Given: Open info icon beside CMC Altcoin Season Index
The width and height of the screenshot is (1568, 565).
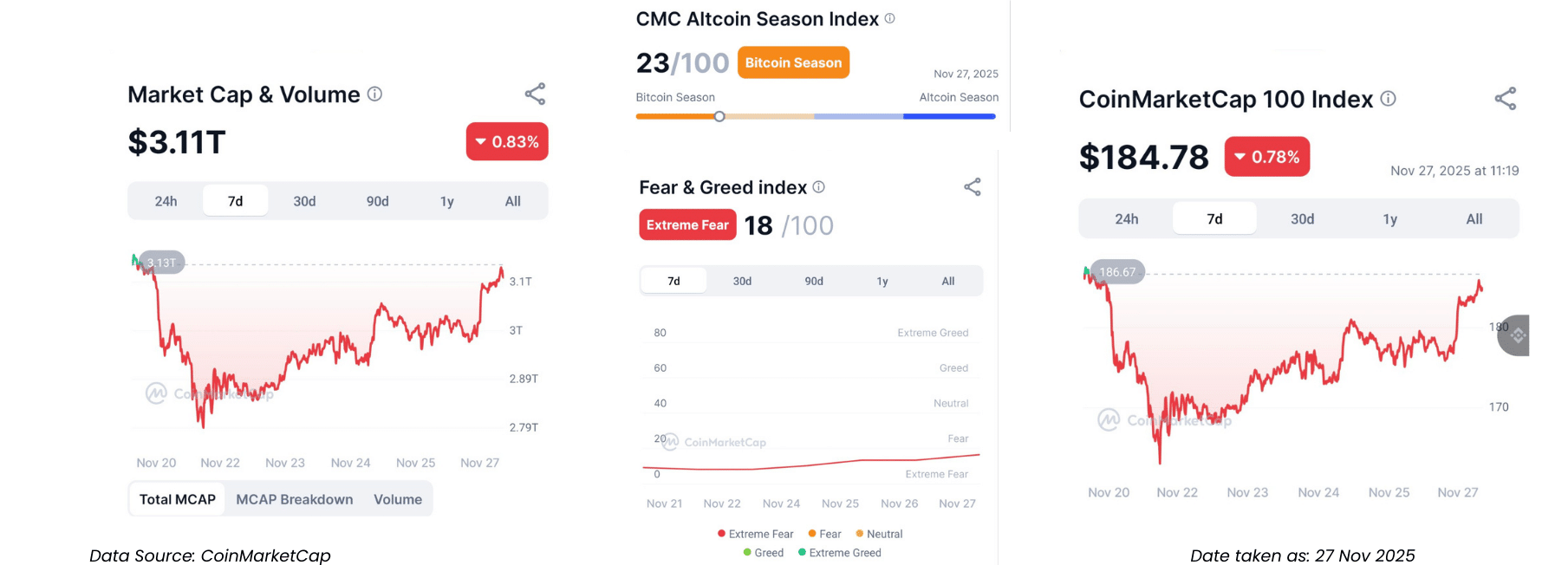Looking at the screenshot, I should pyautogui.click(x=889, y=18).
